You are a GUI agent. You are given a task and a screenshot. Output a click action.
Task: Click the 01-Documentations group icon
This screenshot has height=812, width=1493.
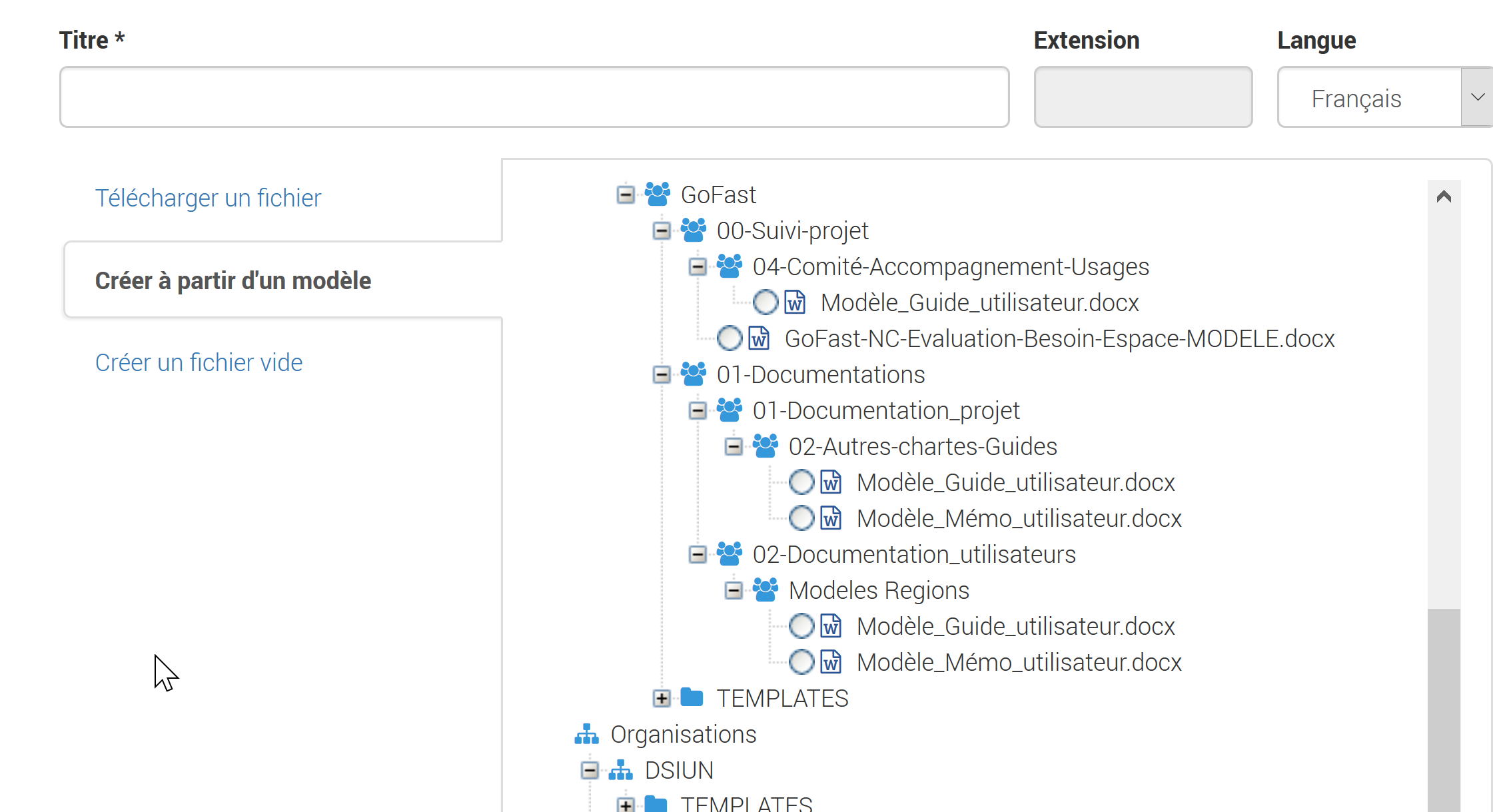[693, 374]
